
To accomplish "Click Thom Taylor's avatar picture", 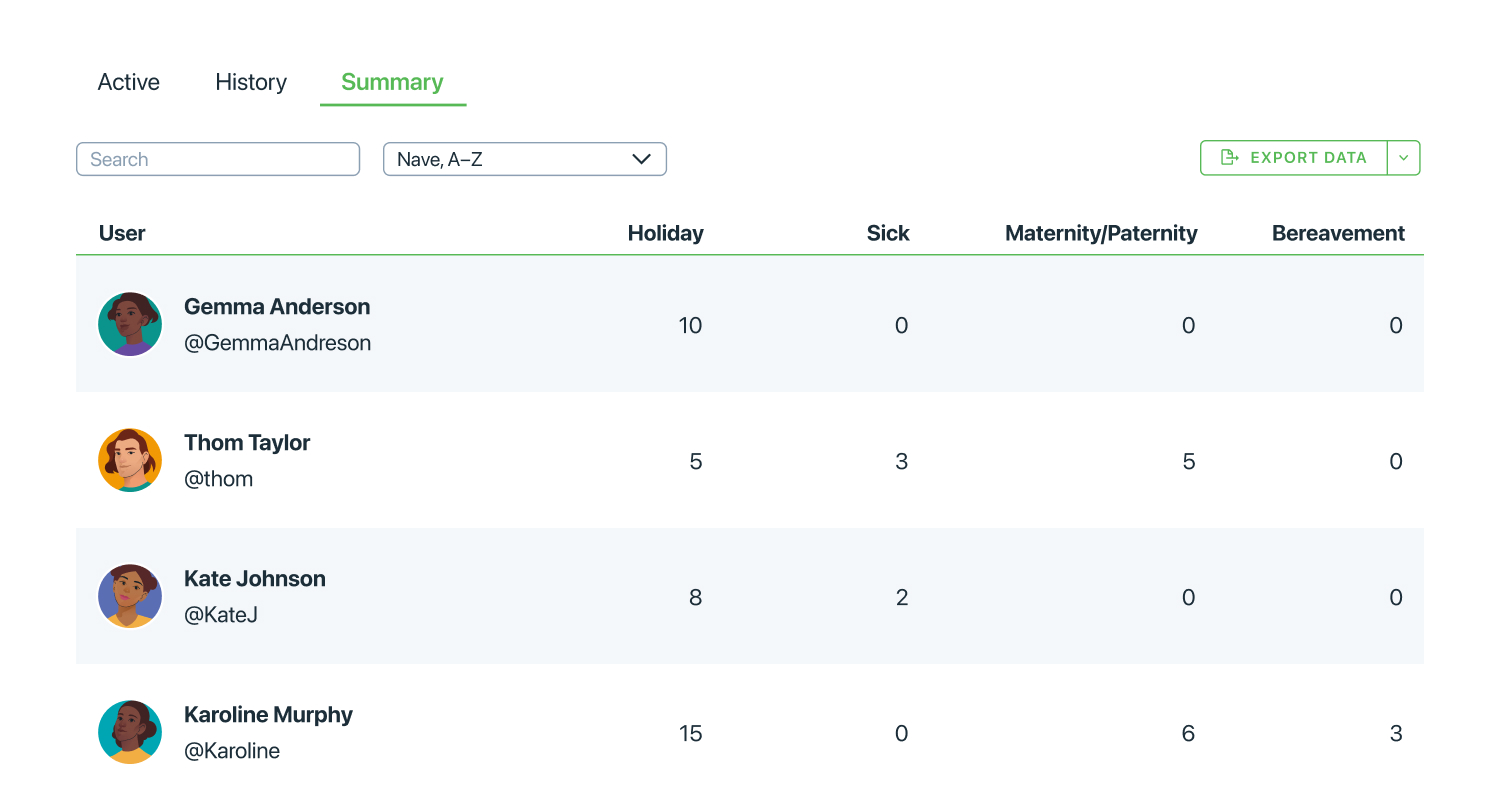I will coord(130,460).
